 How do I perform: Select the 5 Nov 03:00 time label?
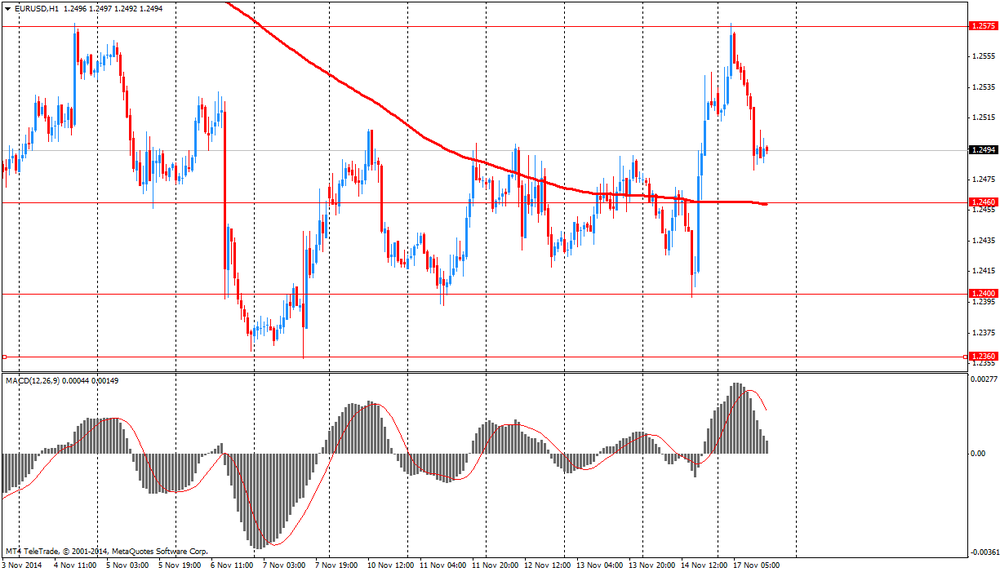[x=128, y=565]
